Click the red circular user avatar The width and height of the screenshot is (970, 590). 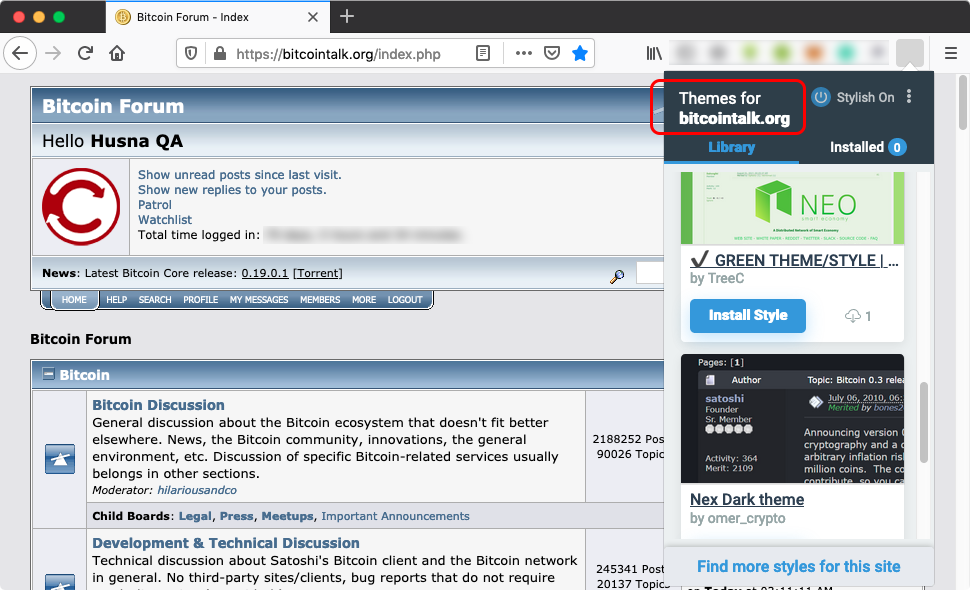click(81, 207)
